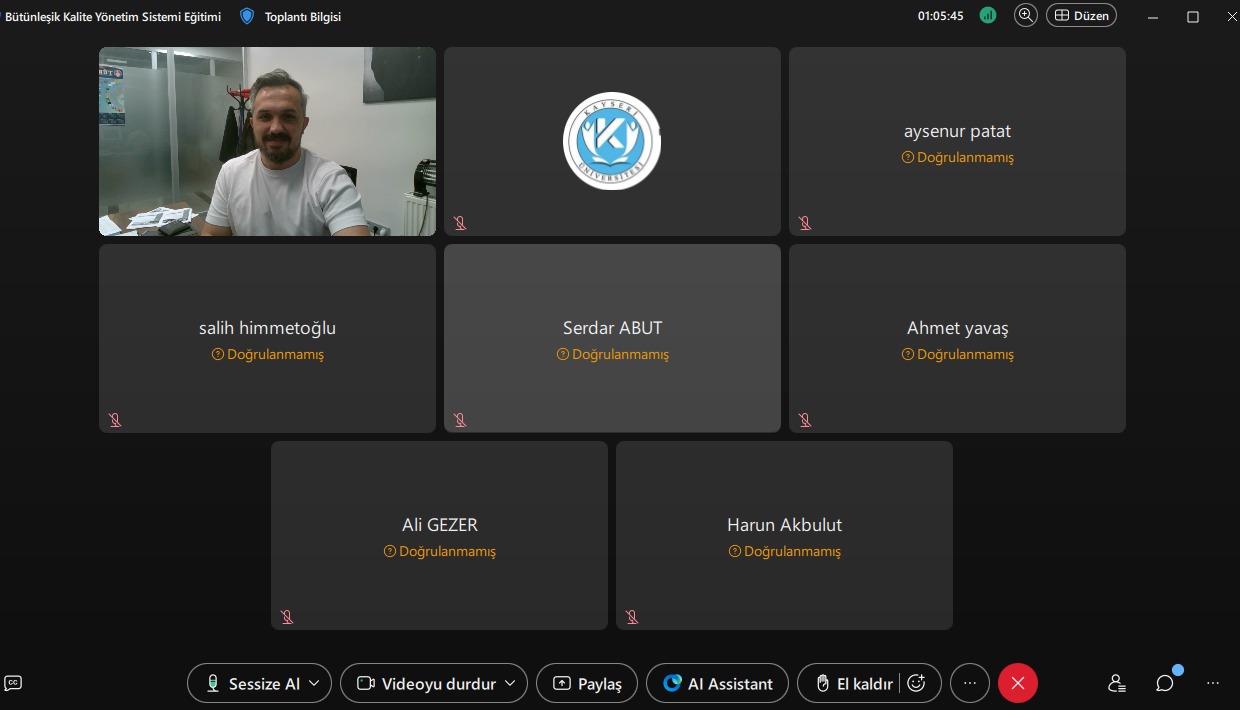Open Toplantı Bilgisi meeting info
1240x710 pixels.
click(x=291, y=16)
